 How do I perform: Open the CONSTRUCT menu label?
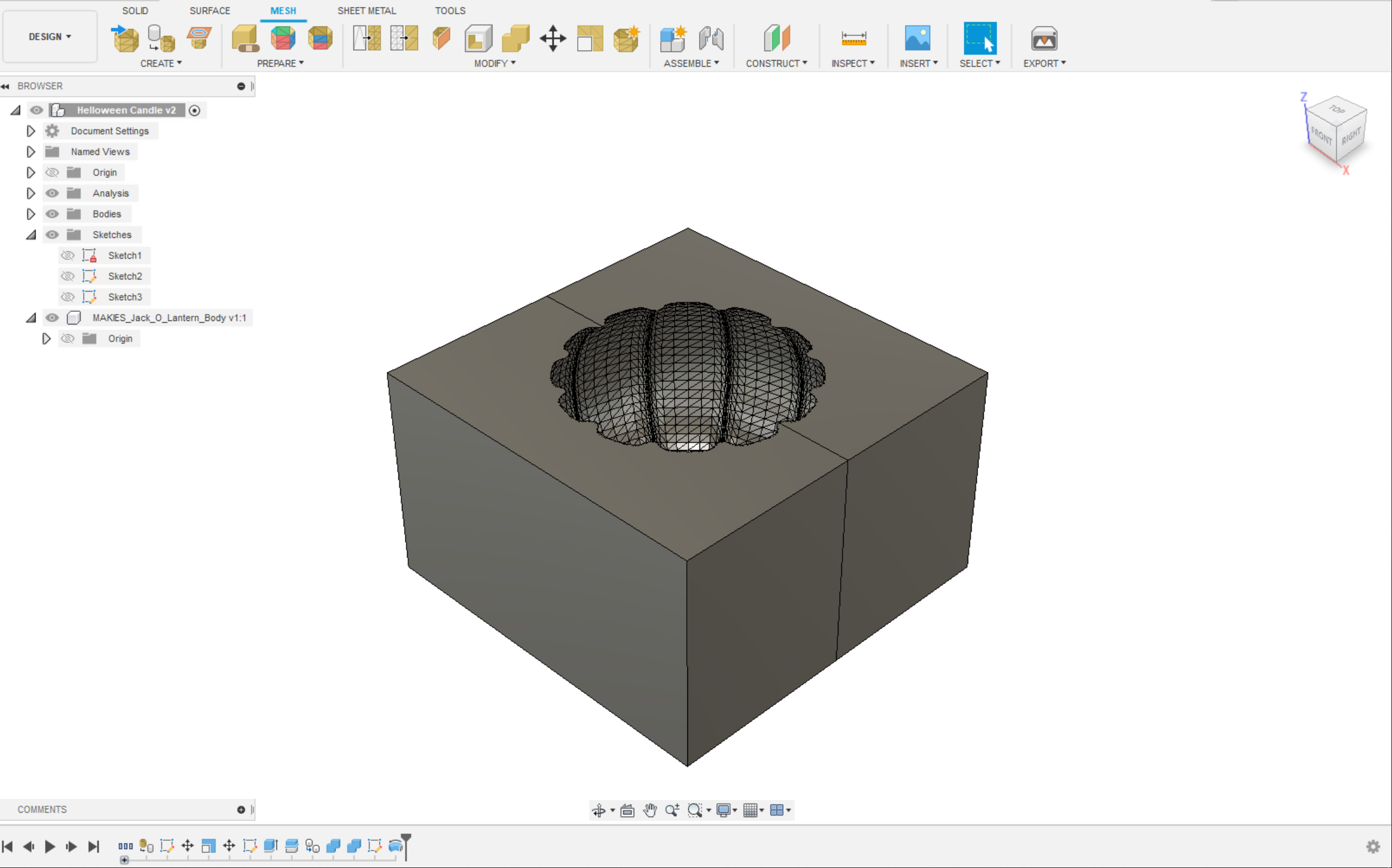coord(776,63)
